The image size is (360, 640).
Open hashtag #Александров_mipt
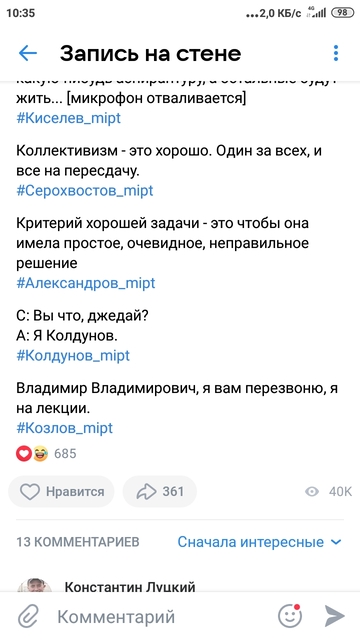(x=86, y=283)
